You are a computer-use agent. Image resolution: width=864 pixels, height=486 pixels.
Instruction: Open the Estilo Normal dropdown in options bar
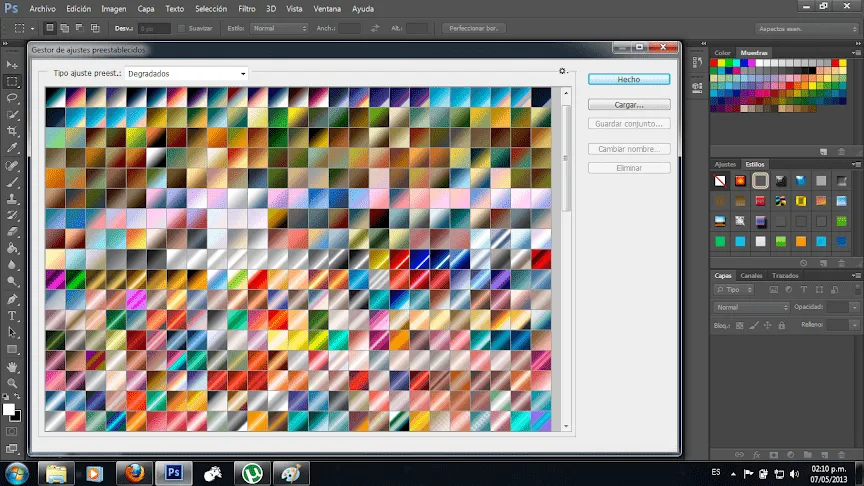click(279, 28)
